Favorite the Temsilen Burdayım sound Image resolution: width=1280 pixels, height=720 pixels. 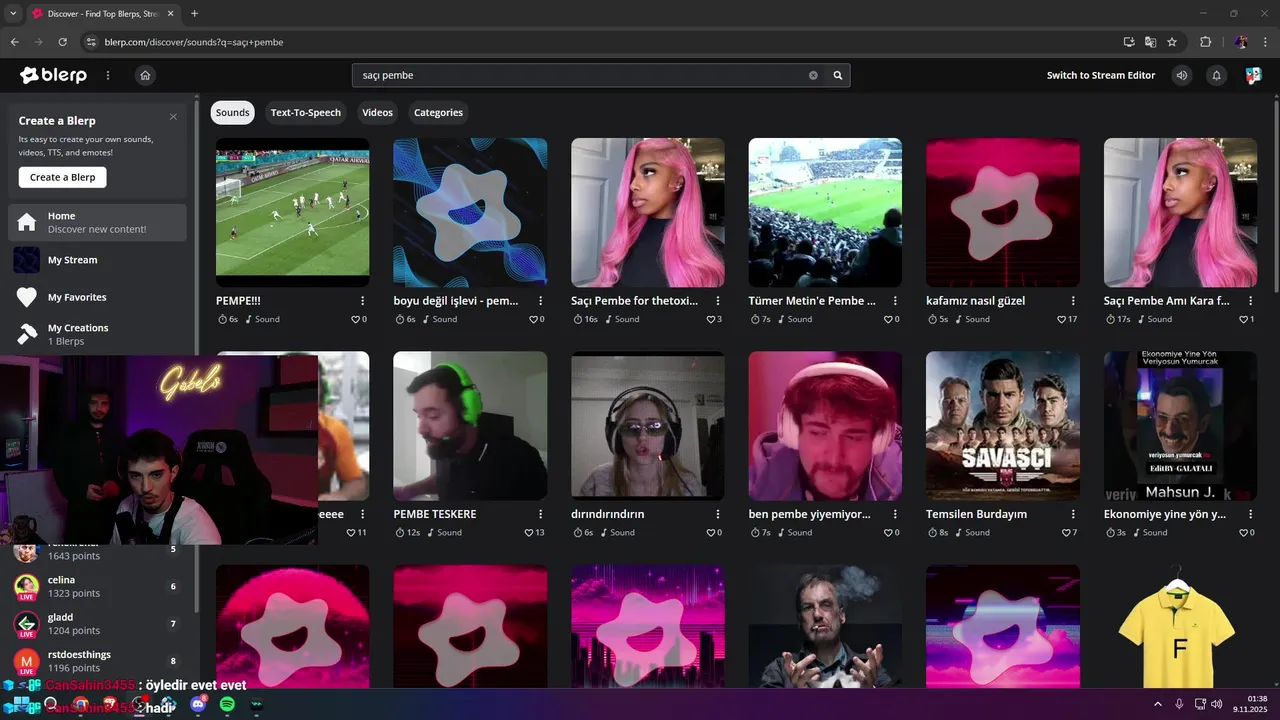(1065, 532)
